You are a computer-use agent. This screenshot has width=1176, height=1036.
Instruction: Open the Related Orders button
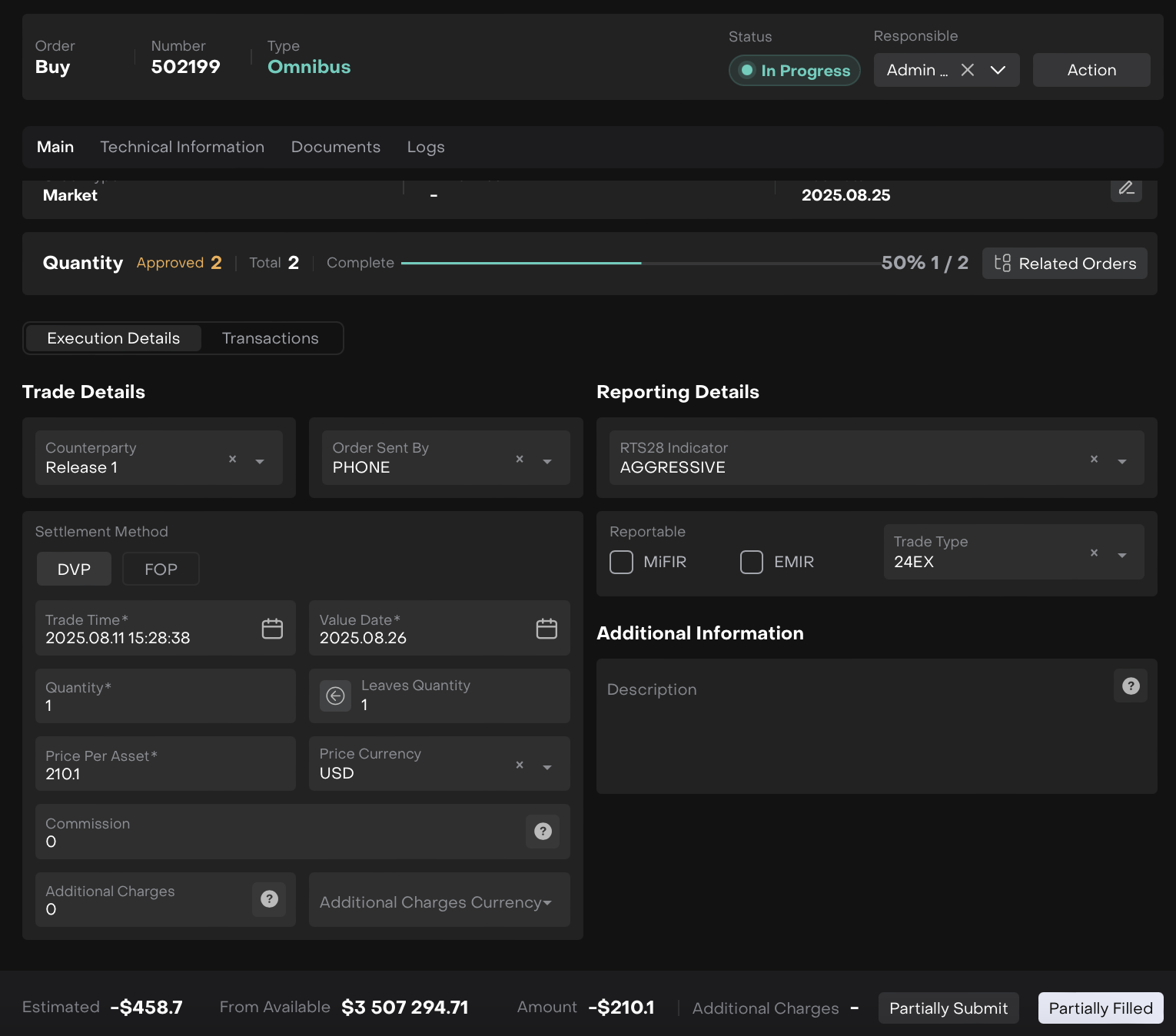coord(1065,264)
